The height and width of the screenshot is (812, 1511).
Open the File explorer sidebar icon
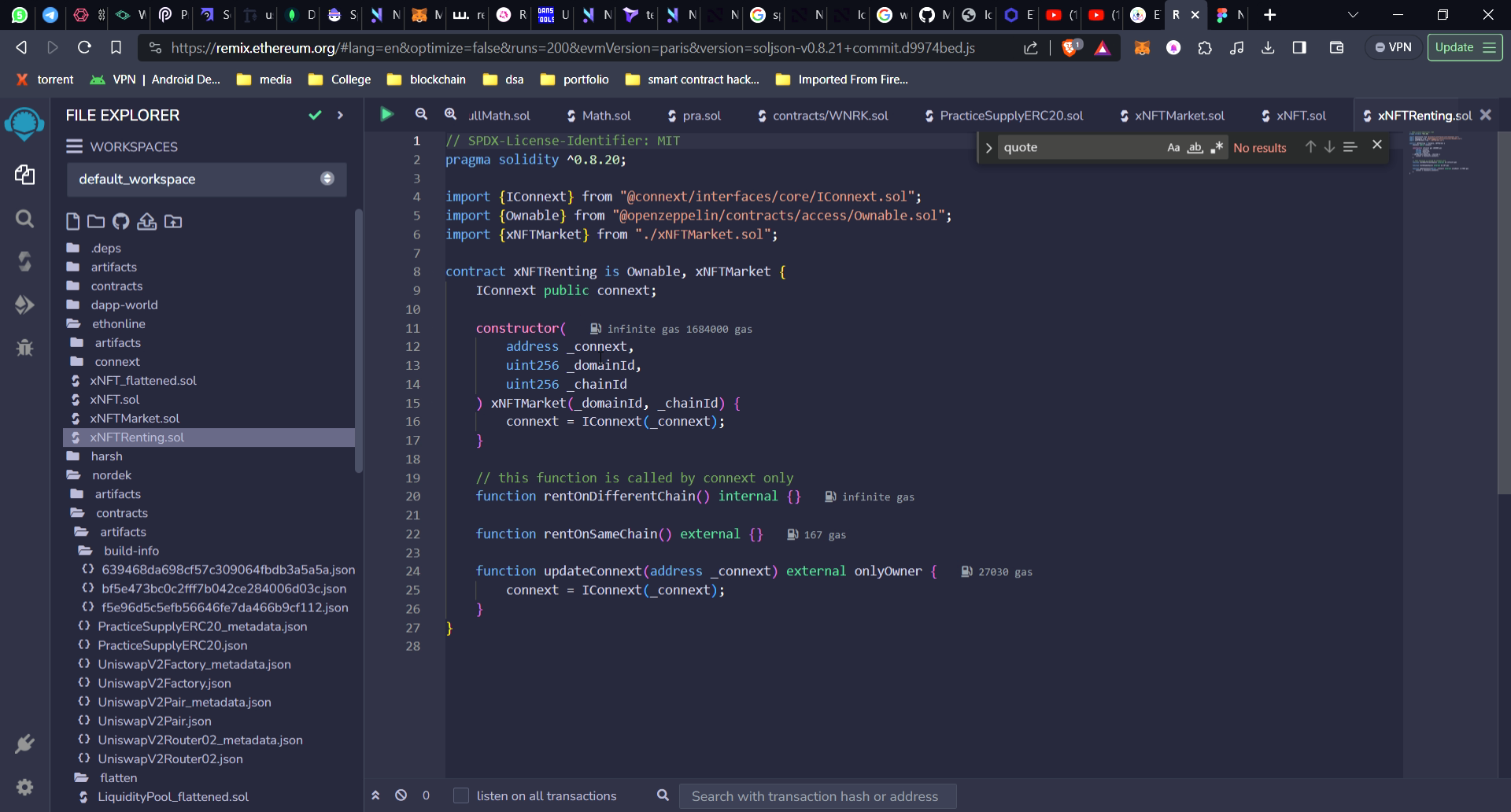24,175
